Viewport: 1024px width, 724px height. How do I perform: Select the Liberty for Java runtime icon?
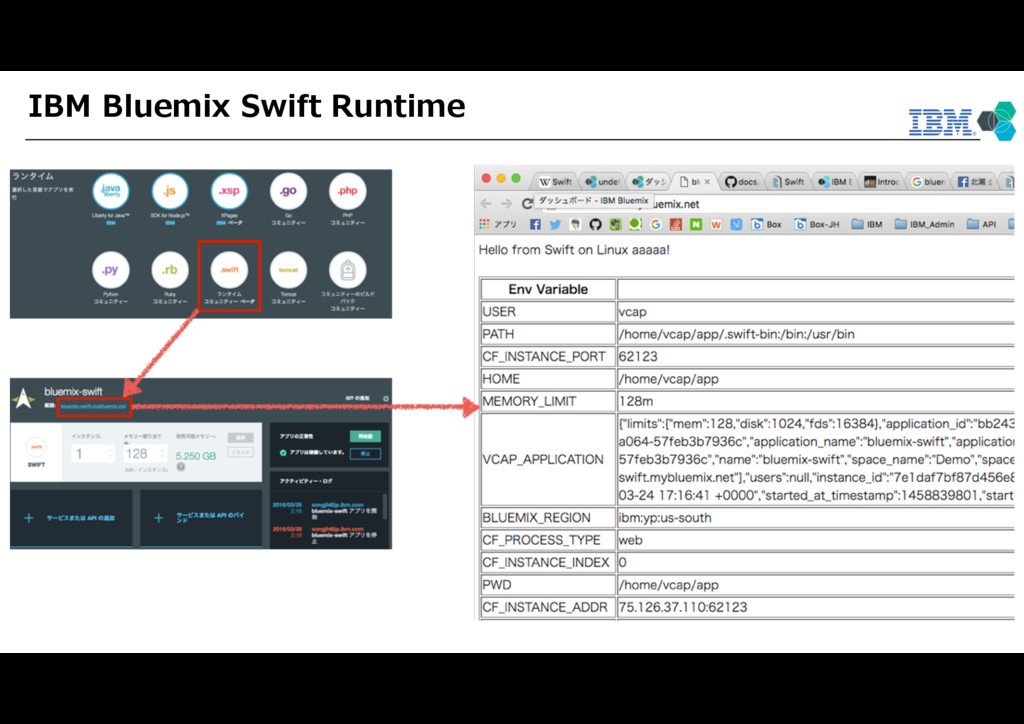[x=110, y=191]
